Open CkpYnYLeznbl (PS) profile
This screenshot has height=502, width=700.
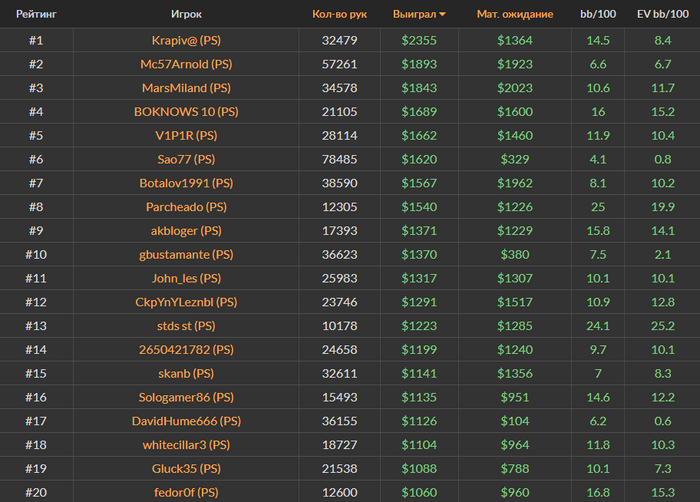coord(186,302)
